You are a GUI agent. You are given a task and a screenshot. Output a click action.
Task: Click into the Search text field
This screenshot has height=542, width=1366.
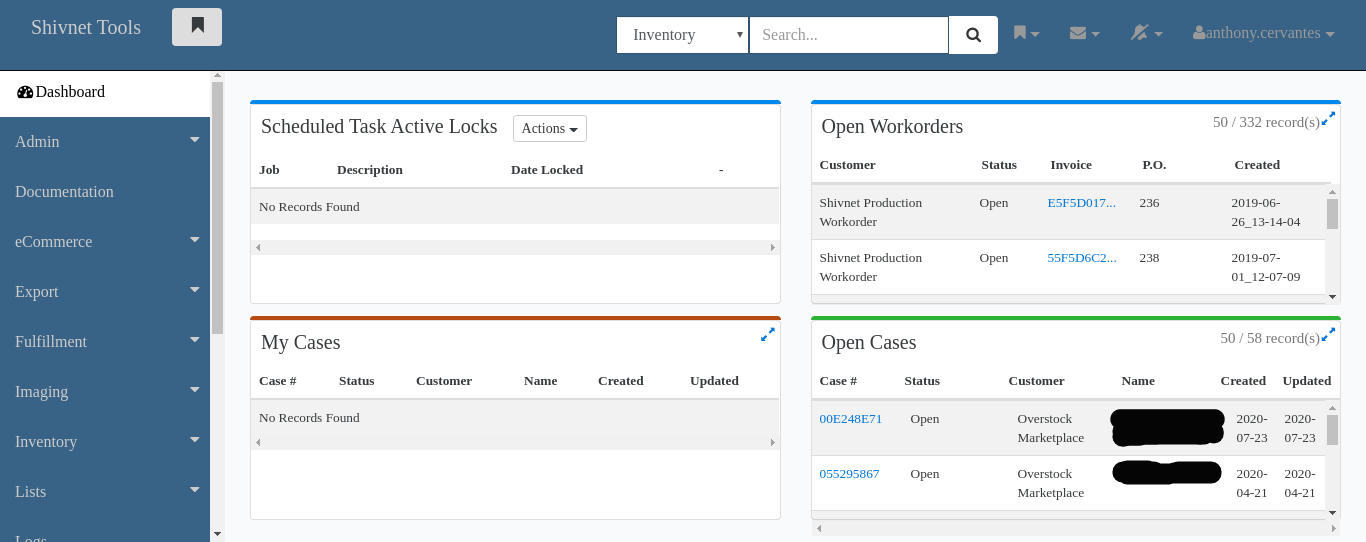pyautogui.click(x=848, y=35)
